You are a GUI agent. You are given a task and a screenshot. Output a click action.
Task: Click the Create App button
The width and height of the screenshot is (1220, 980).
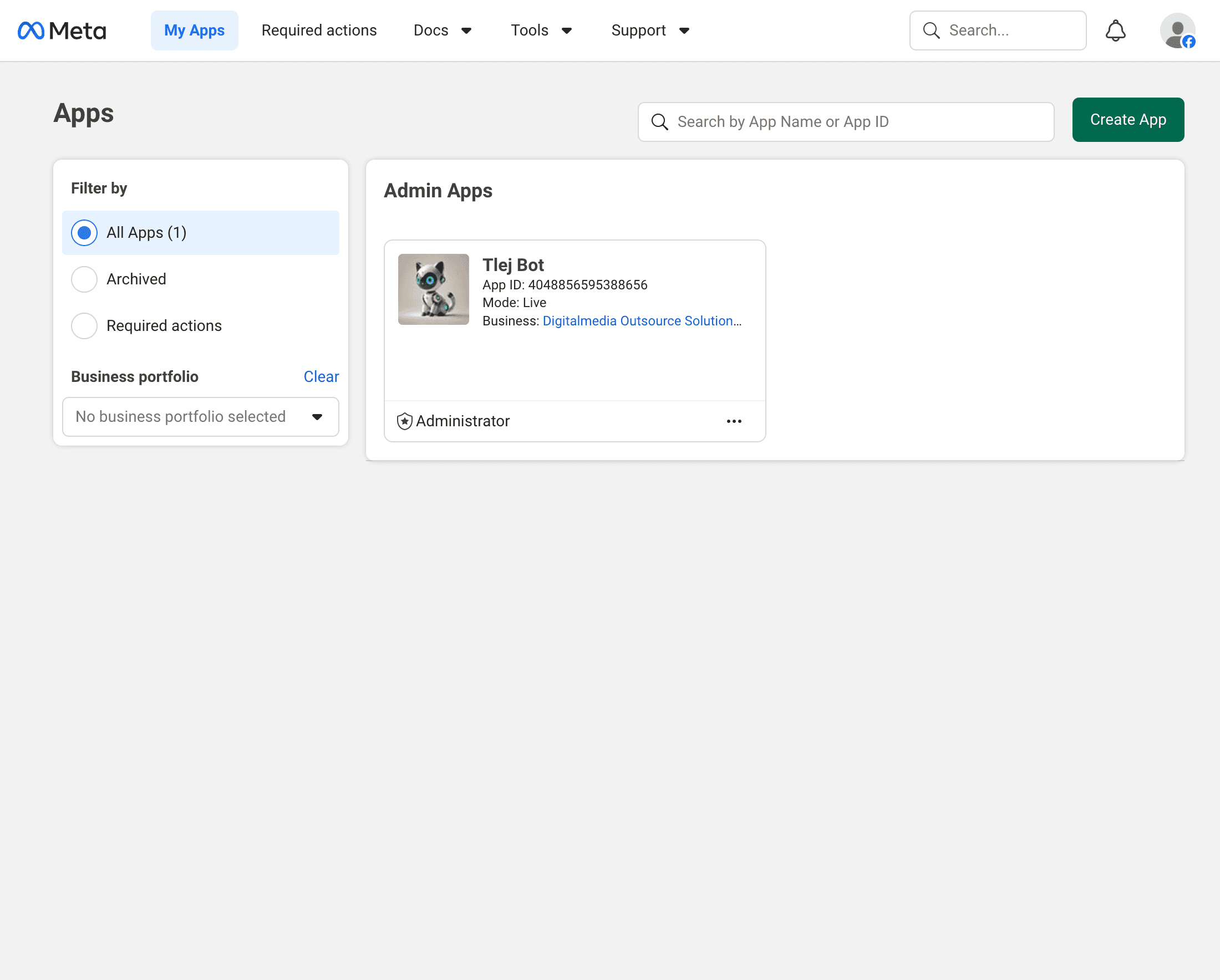1128,120
